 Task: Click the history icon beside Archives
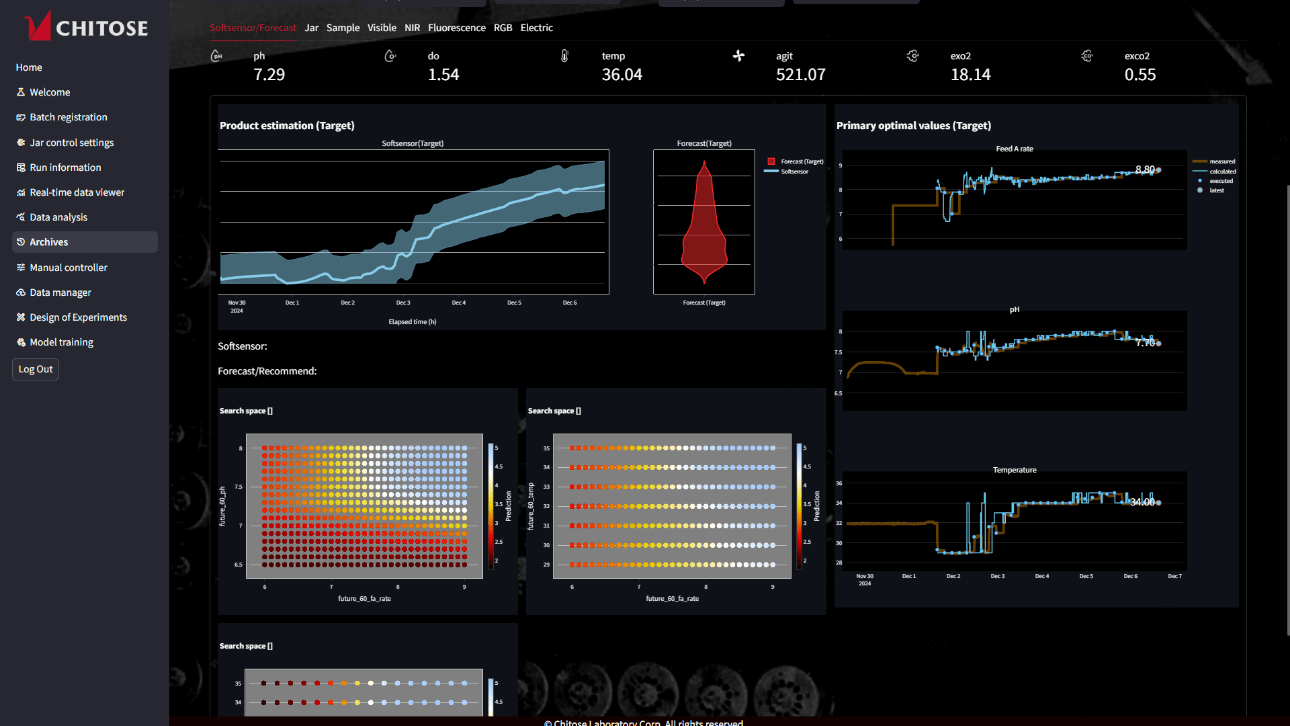click(21, 242)
